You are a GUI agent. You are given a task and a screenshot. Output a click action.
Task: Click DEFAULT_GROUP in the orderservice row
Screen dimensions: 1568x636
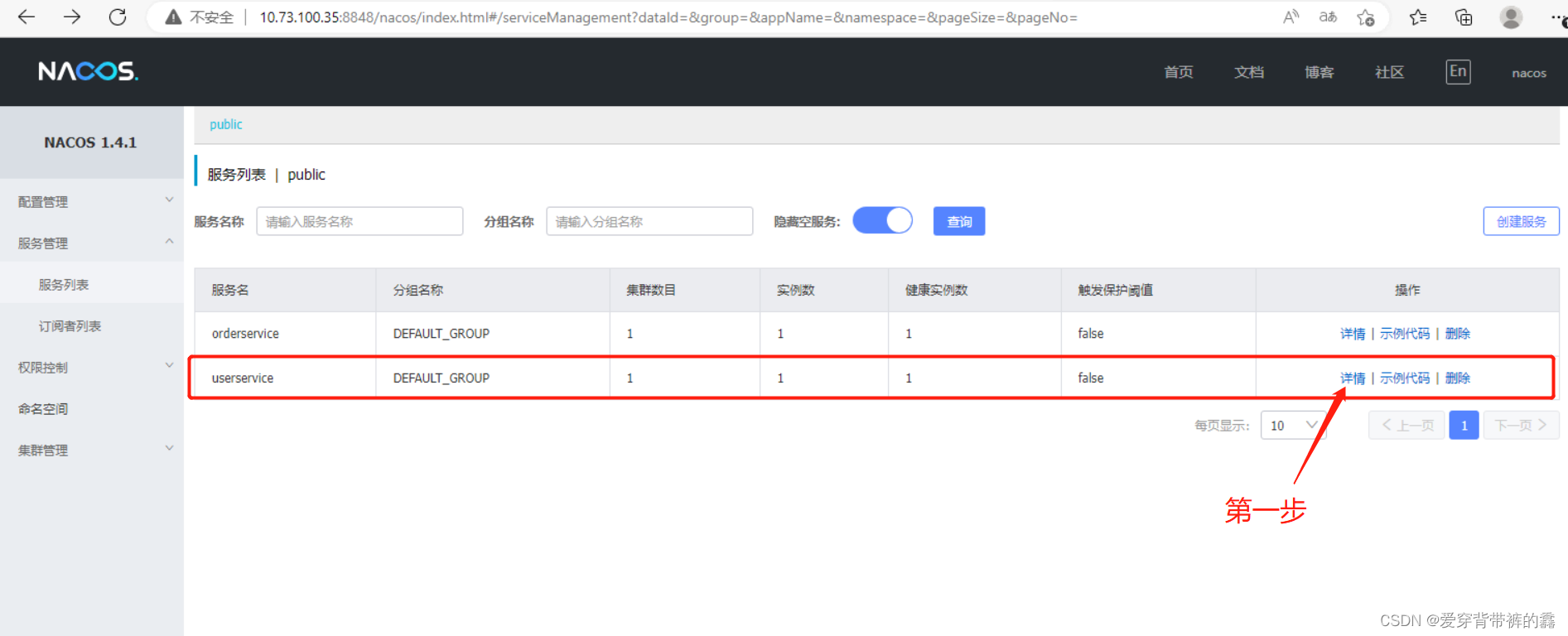point(441,333)
